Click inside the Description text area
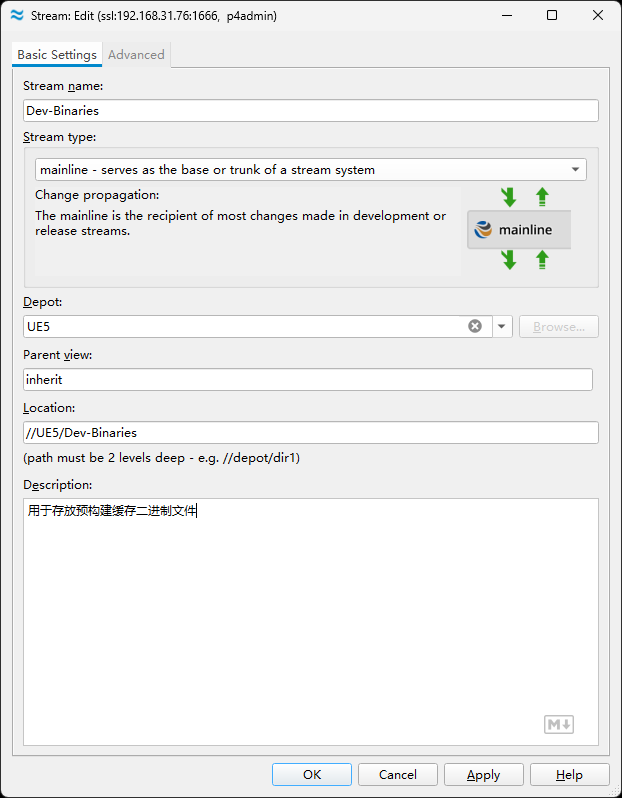Screen dimensions: 622x798 tap(310, 622)
